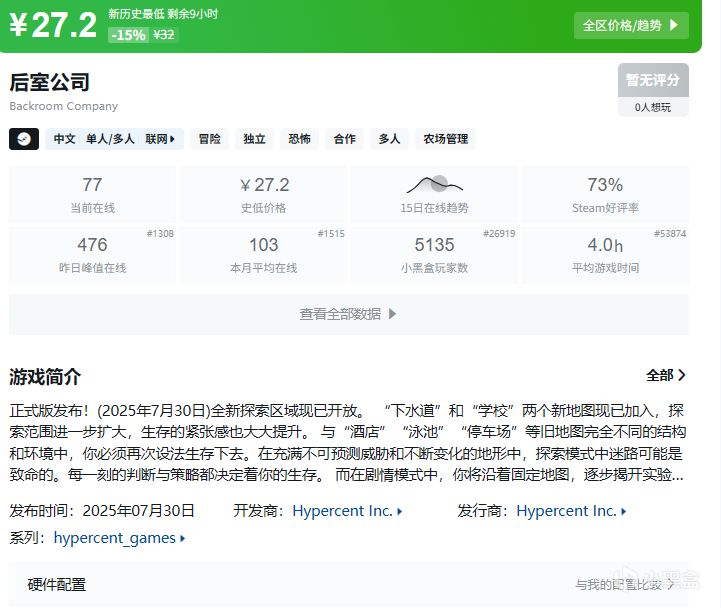The width and height of the screenshot is (721, 608).
Task: Click the 硬件配置 section heading
Action: click(57, 585)
